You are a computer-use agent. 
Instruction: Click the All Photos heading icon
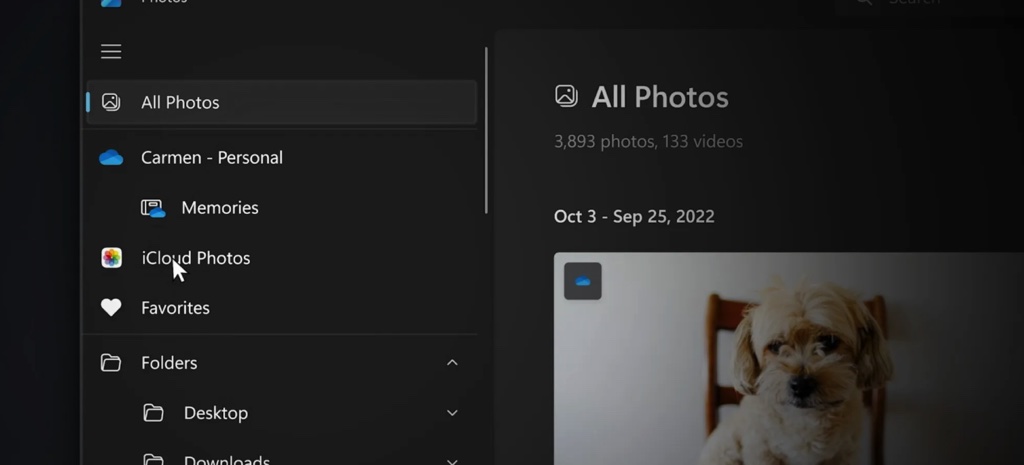pyautogui.click(x=566, y=96)
